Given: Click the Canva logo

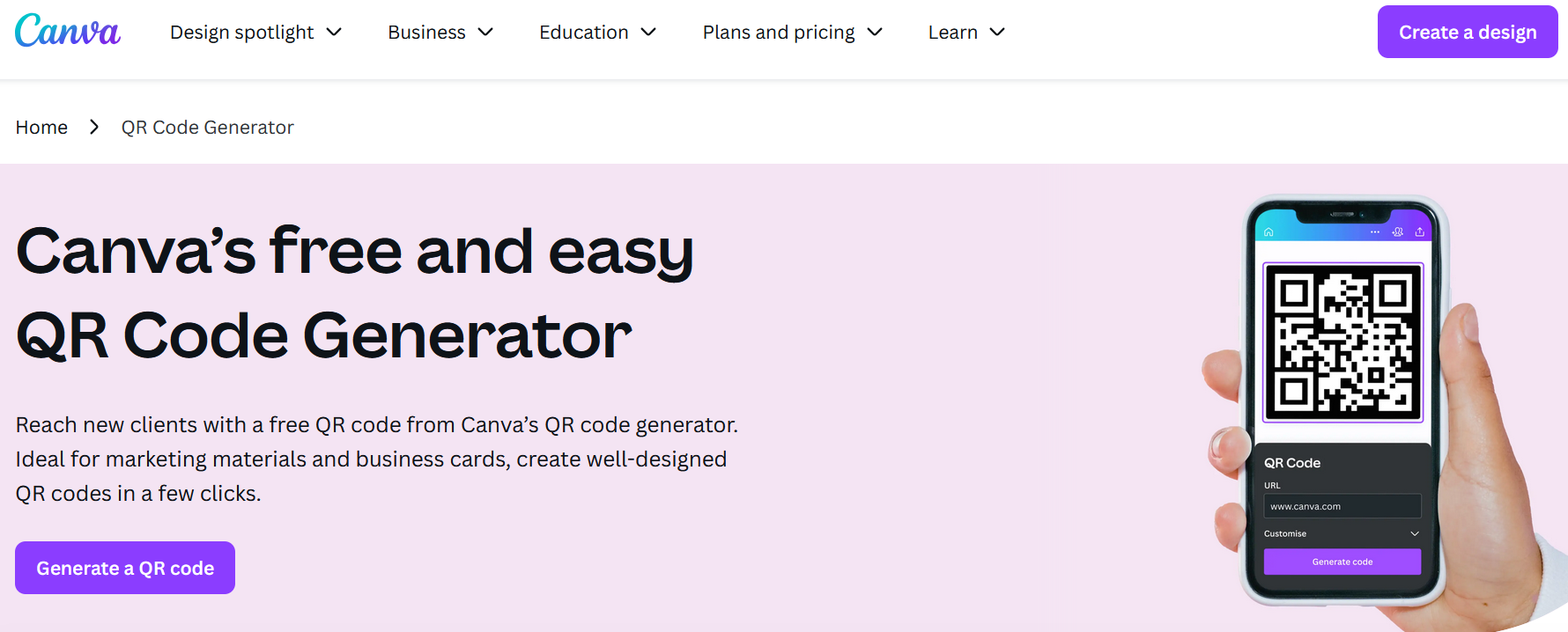Looking at the screenshot, I should click(68, 31).
